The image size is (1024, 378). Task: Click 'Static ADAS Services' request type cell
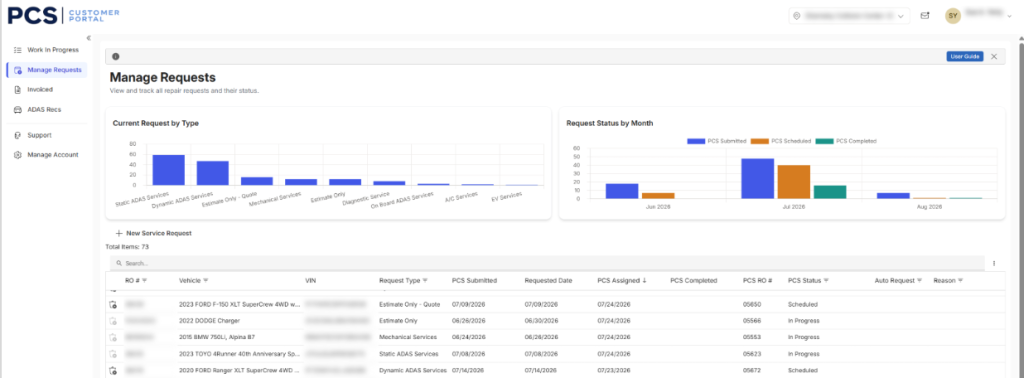(x=409, y=354)
